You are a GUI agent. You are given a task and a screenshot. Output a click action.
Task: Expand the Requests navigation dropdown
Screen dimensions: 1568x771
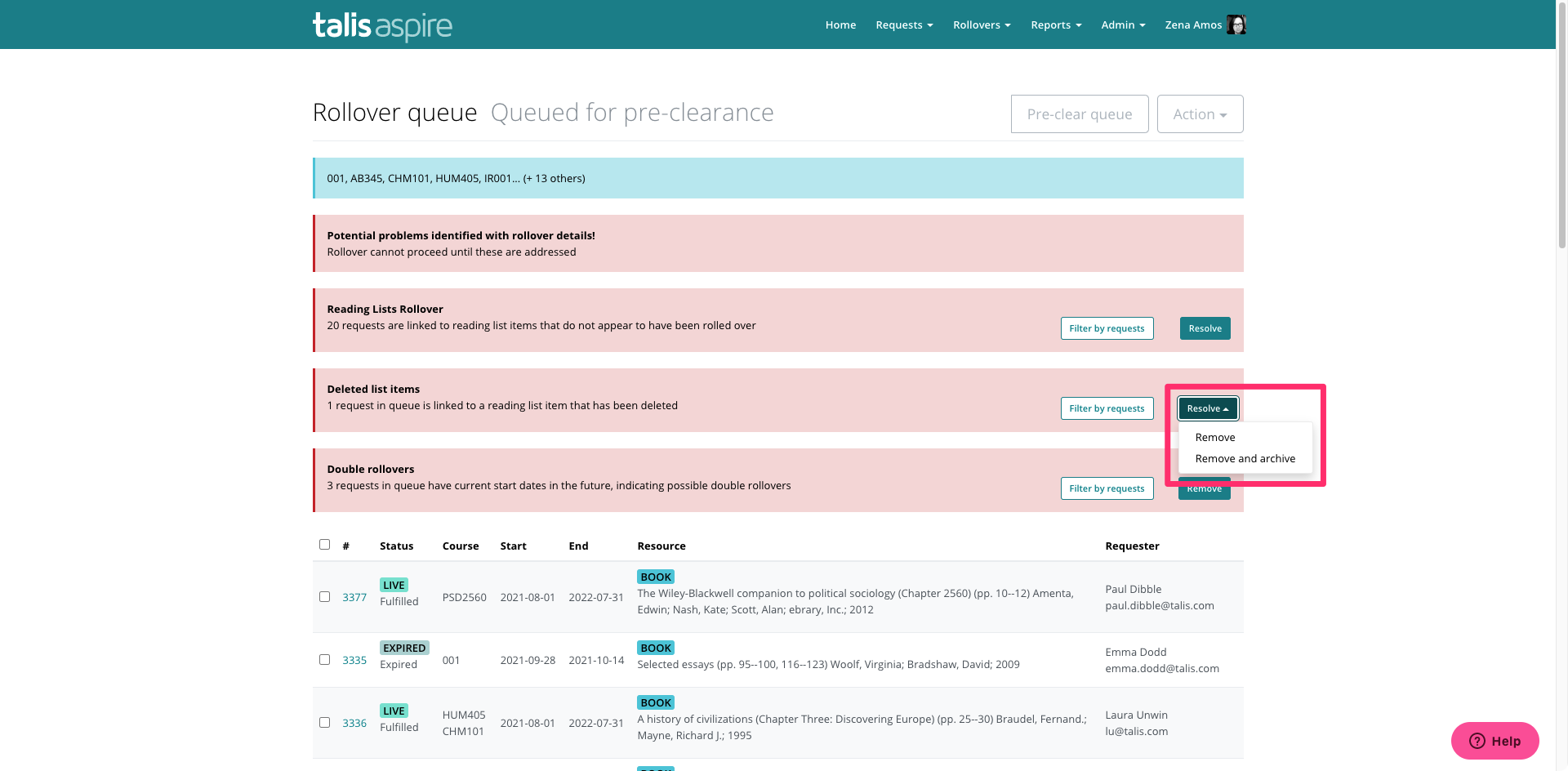[903, 25]
